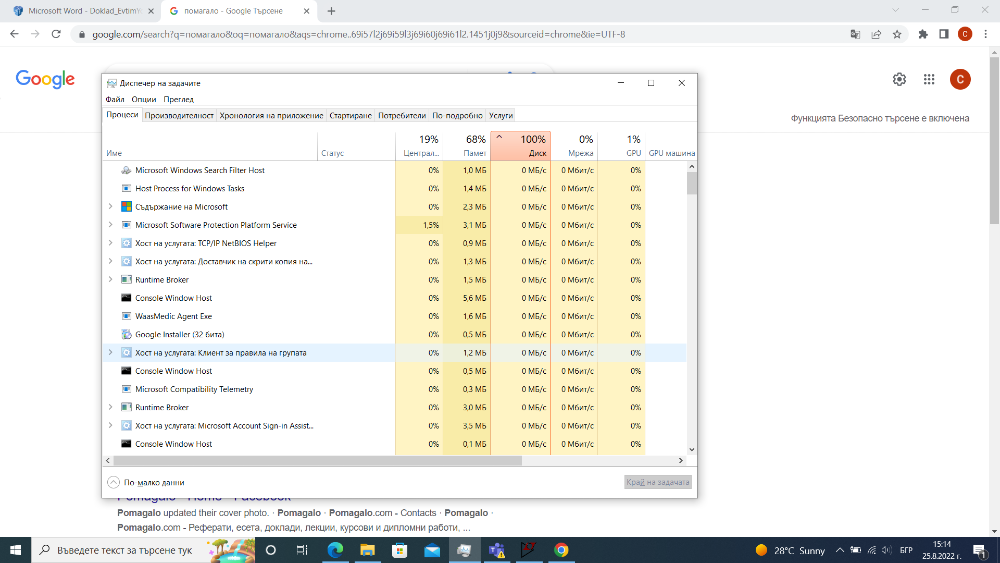This screenshot has width=1000, height=563.
Task: Bookmark this page with the star icon
Action: (x=897, y=34)
